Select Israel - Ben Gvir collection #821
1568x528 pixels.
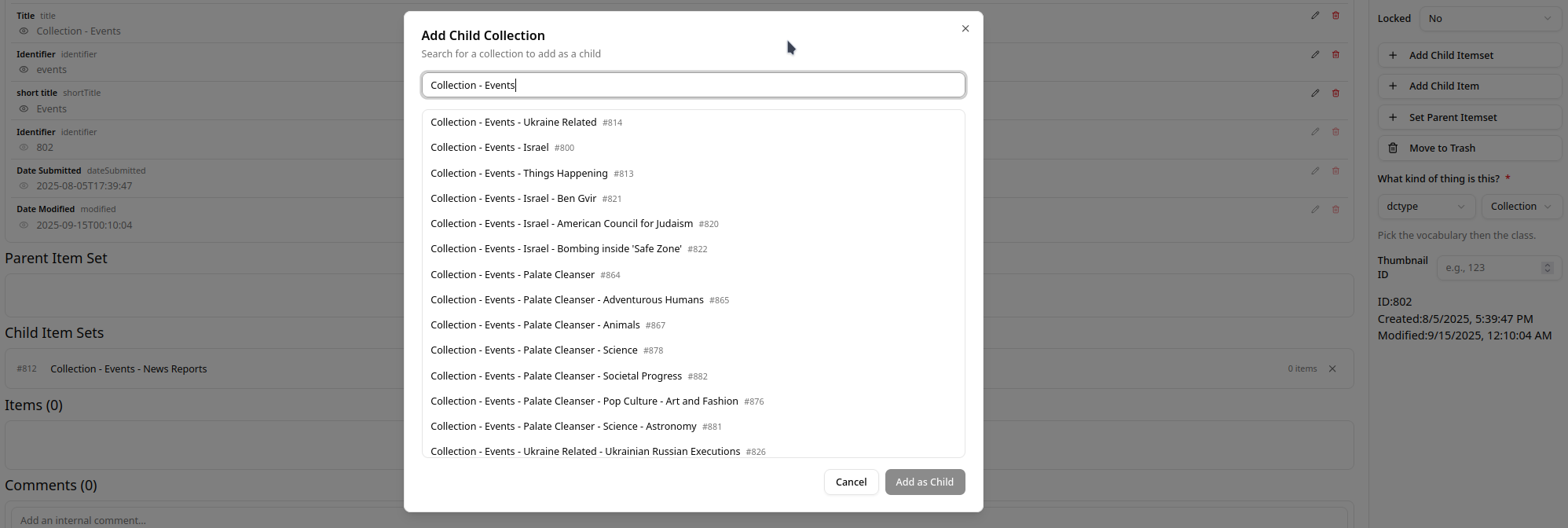tap(694, 198)
